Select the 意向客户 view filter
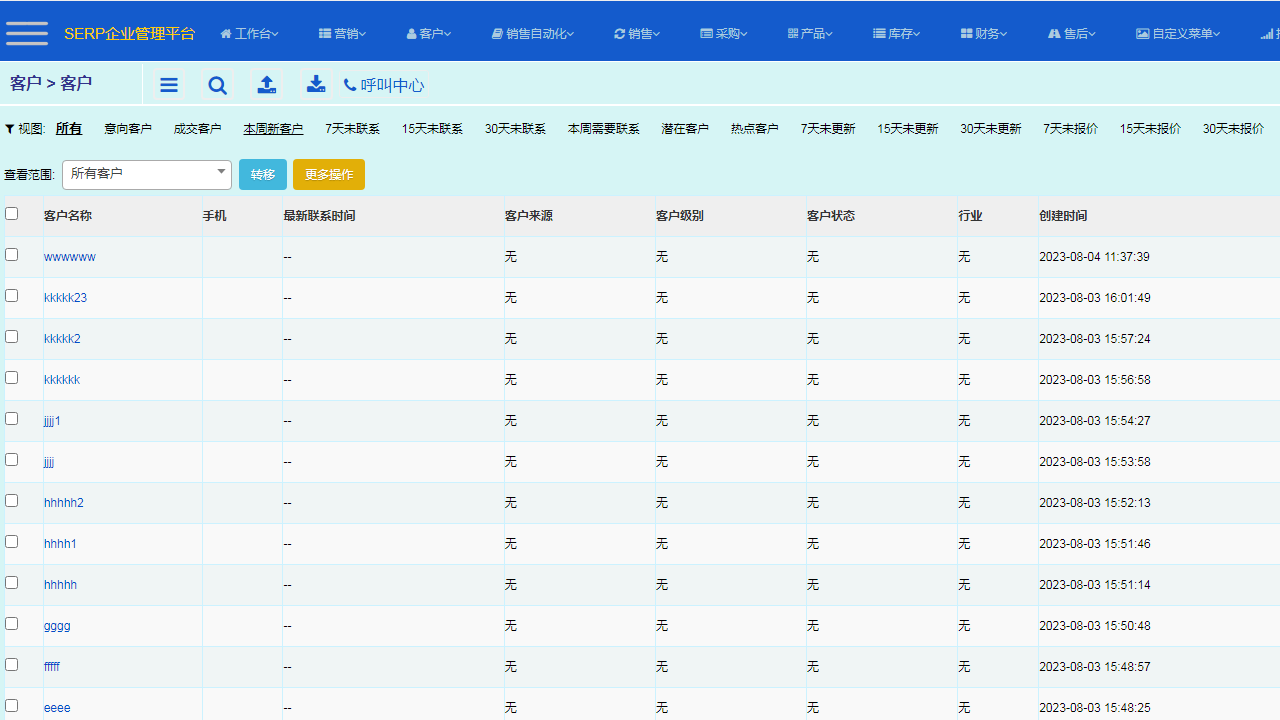This screenshot has height=720, width=1280. click(x=128, y=128)
